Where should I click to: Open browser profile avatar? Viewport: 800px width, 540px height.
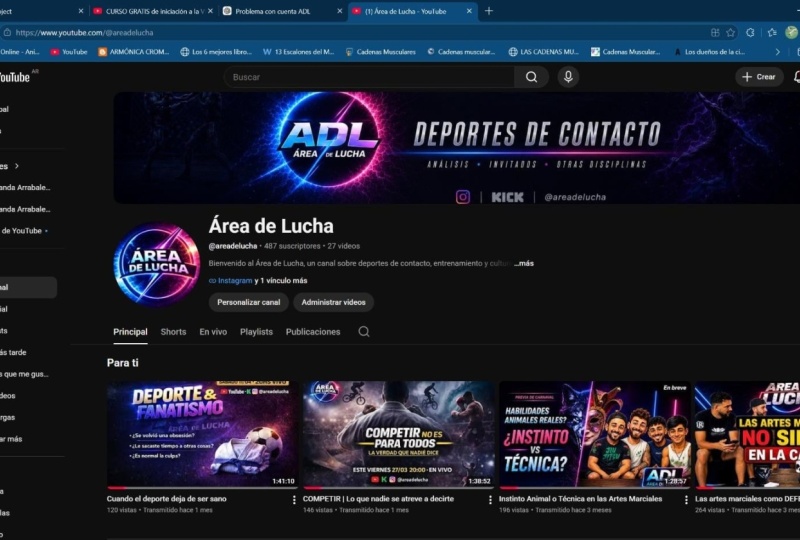[x=792, y=33]
